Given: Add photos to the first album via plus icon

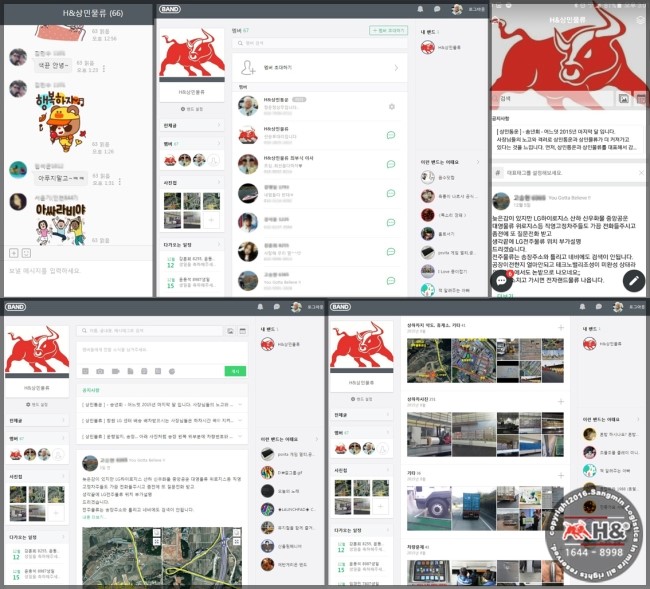Looking at the screenshot, I should tap(560, 328).
